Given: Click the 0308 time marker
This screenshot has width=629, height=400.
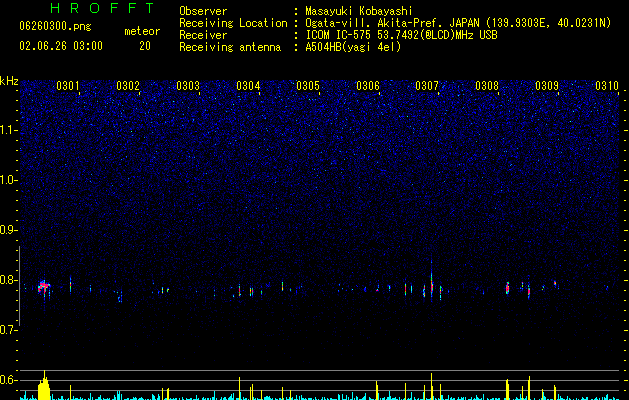Looking at the screenshot, I should click(487, 86).
